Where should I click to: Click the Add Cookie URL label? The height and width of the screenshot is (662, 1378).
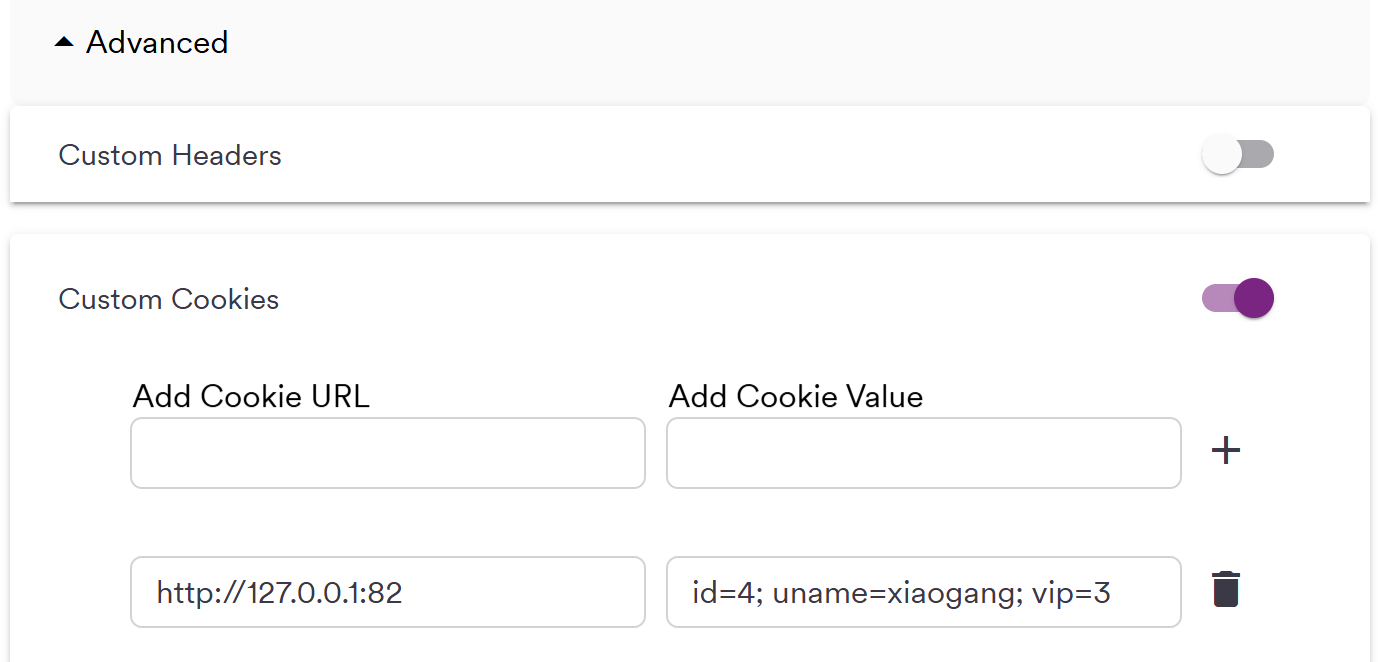251,397
